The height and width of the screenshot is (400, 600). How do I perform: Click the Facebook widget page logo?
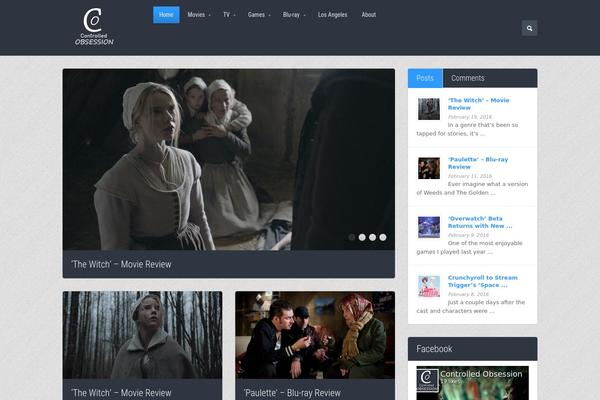click(x=428, y=380)
